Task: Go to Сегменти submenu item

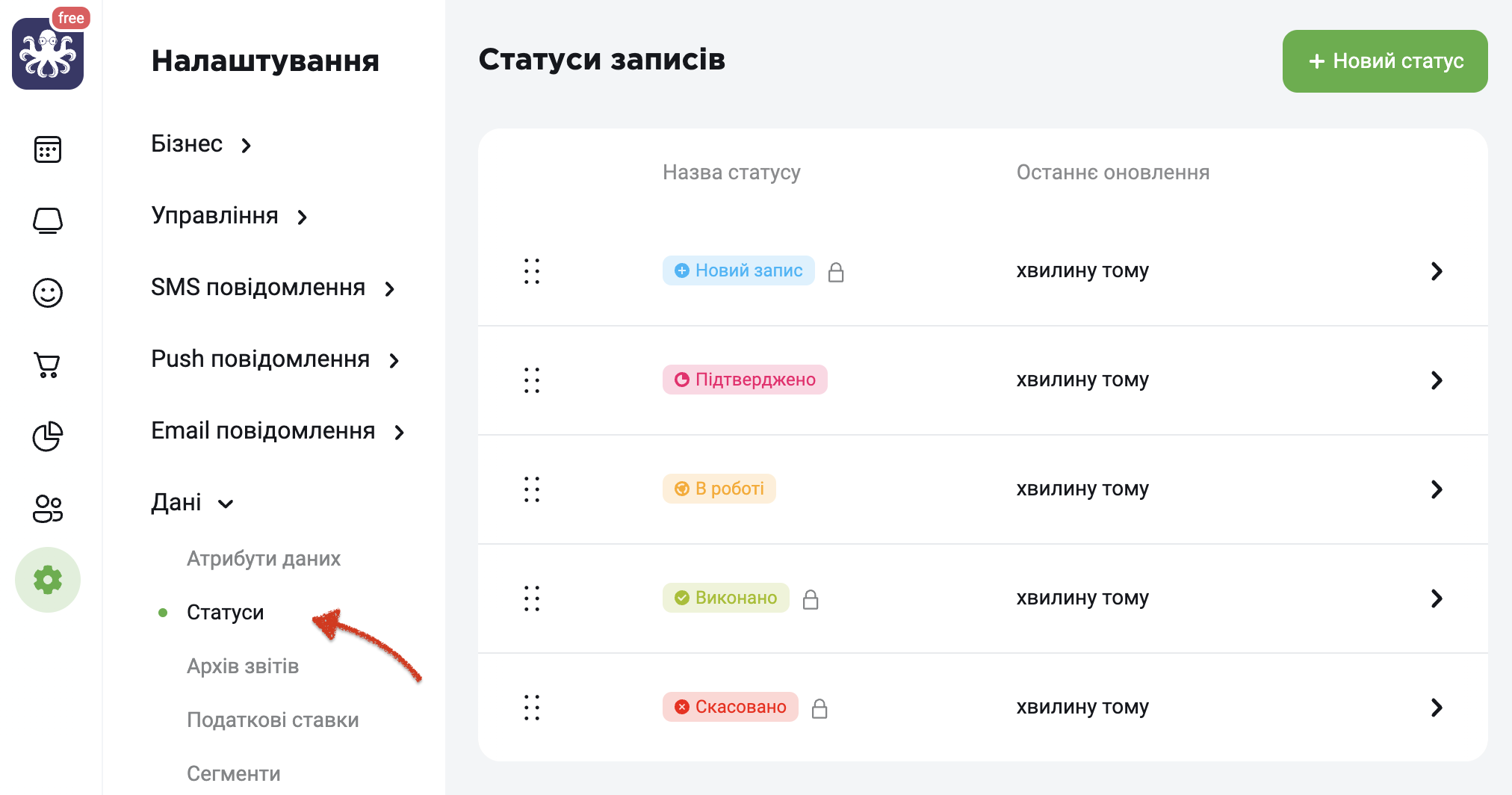Action: 234,774
